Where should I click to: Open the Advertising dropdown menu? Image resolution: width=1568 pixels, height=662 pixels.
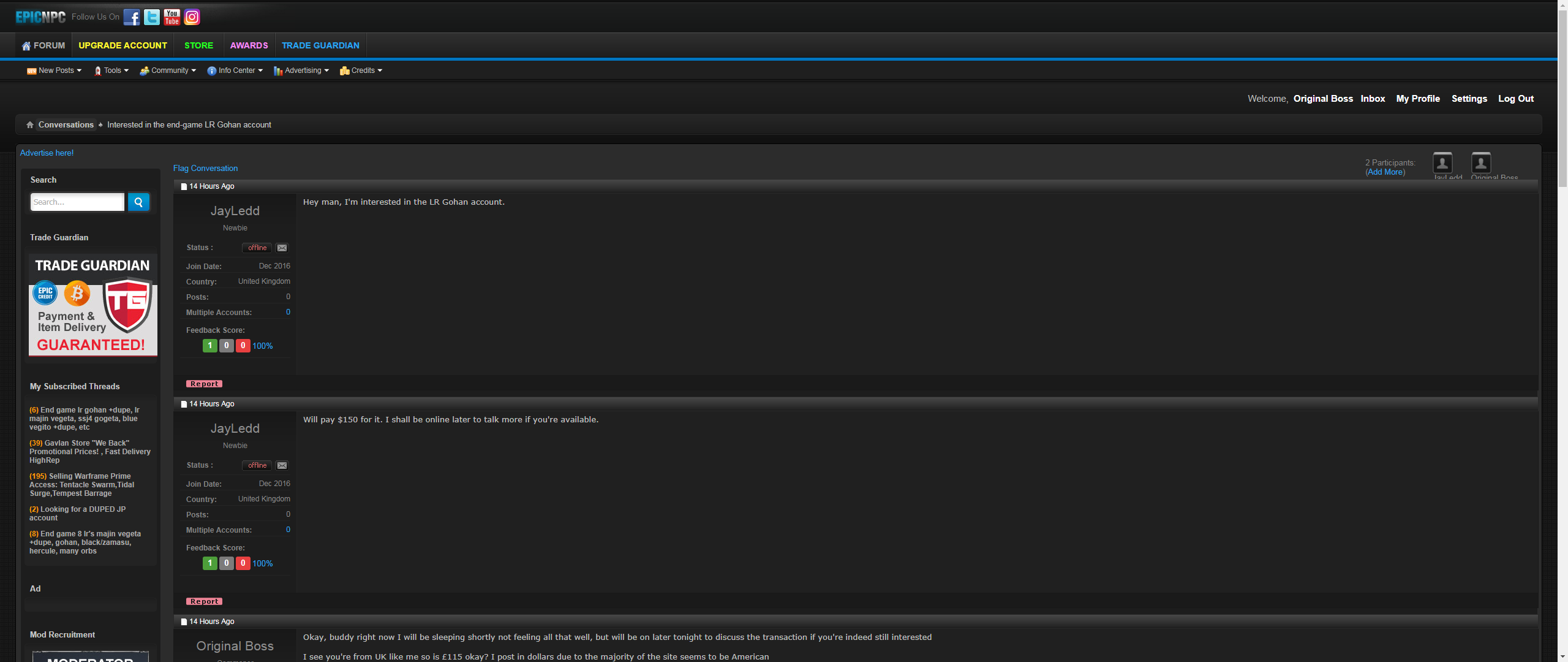click(x=301, y=70)
